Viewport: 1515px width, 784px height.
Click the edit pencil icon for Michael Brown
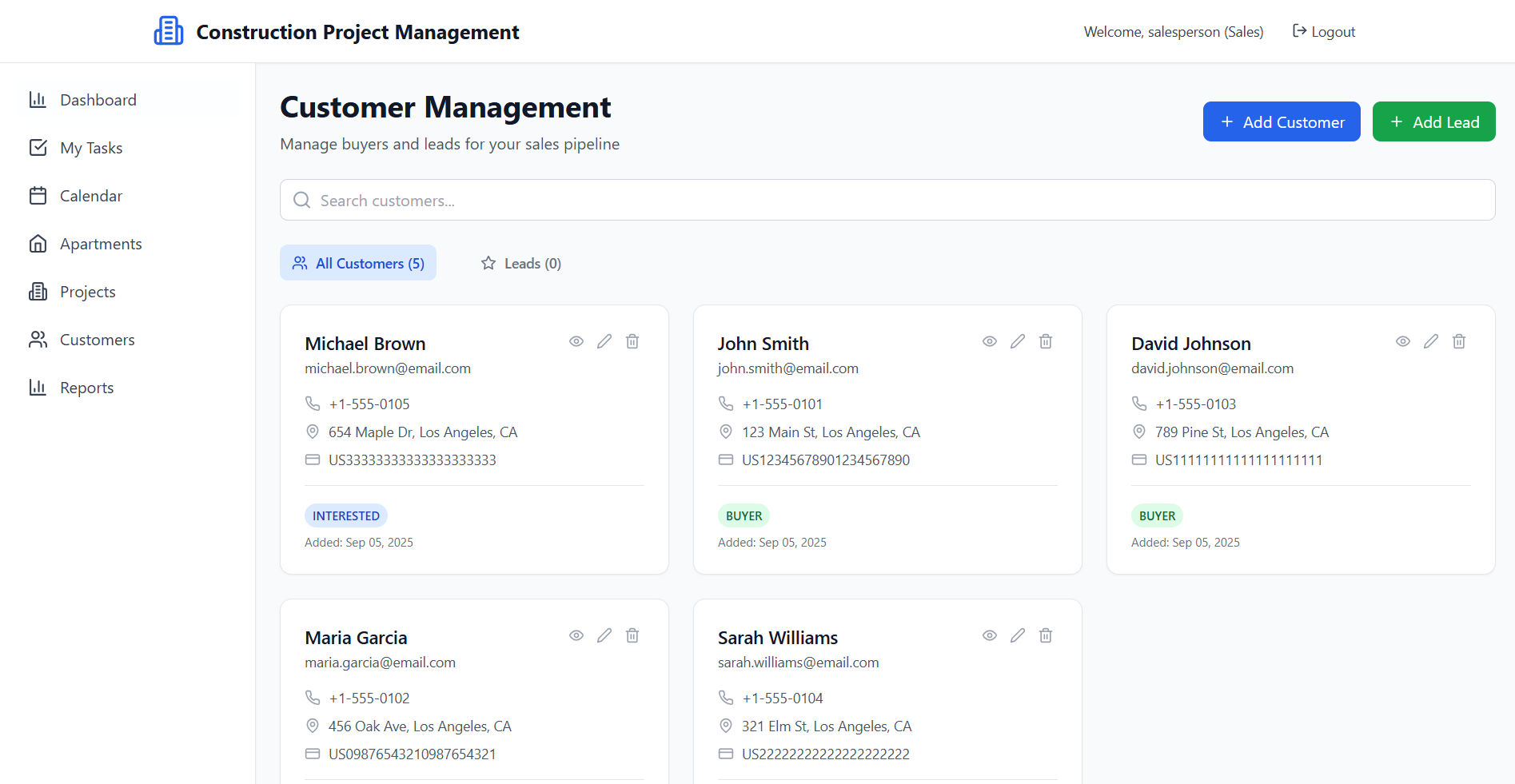click(x=604, y=341)
